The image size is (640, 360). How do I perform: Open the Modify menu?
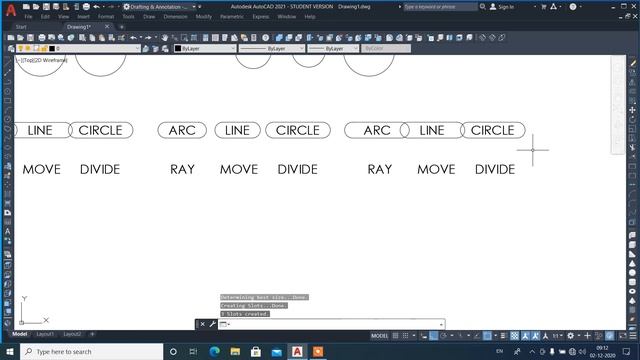(x=203, y=17)
